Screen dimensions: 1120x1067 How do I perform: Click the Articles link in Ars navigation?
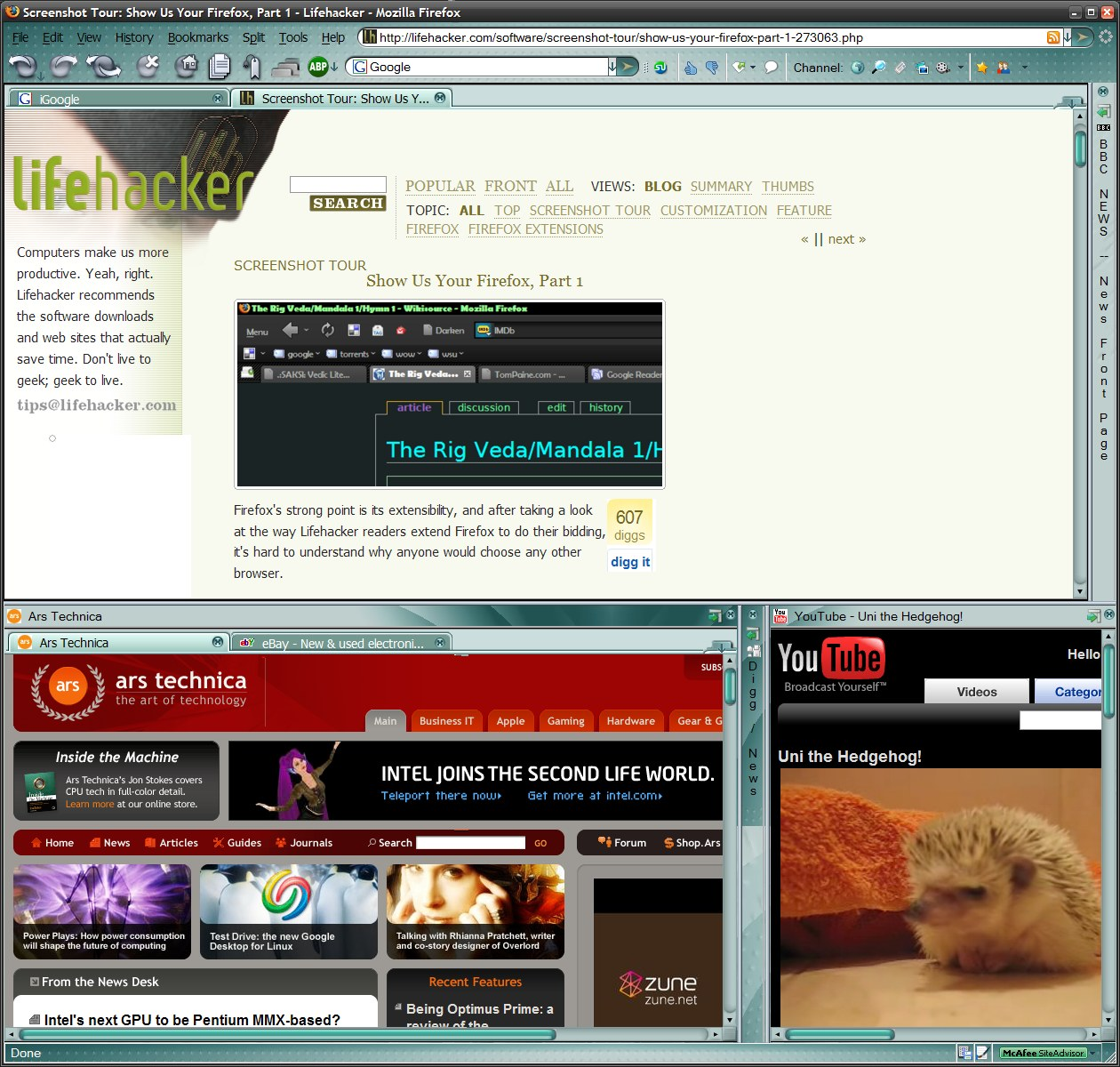click(172, 843)
